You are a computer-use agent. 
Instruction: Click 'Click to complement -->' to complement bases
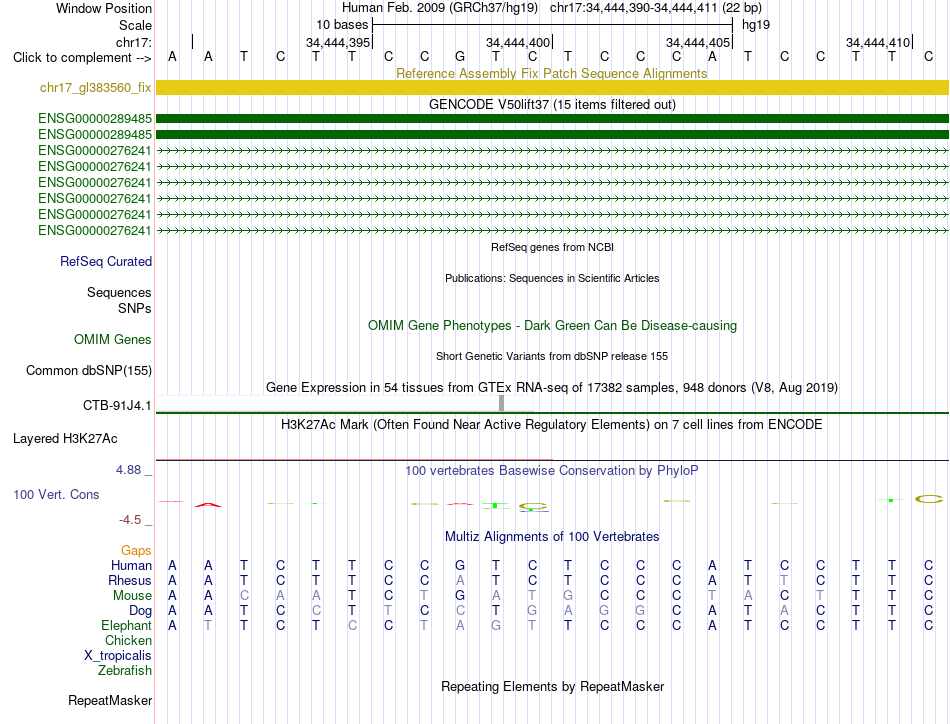[x=82, y=58]
